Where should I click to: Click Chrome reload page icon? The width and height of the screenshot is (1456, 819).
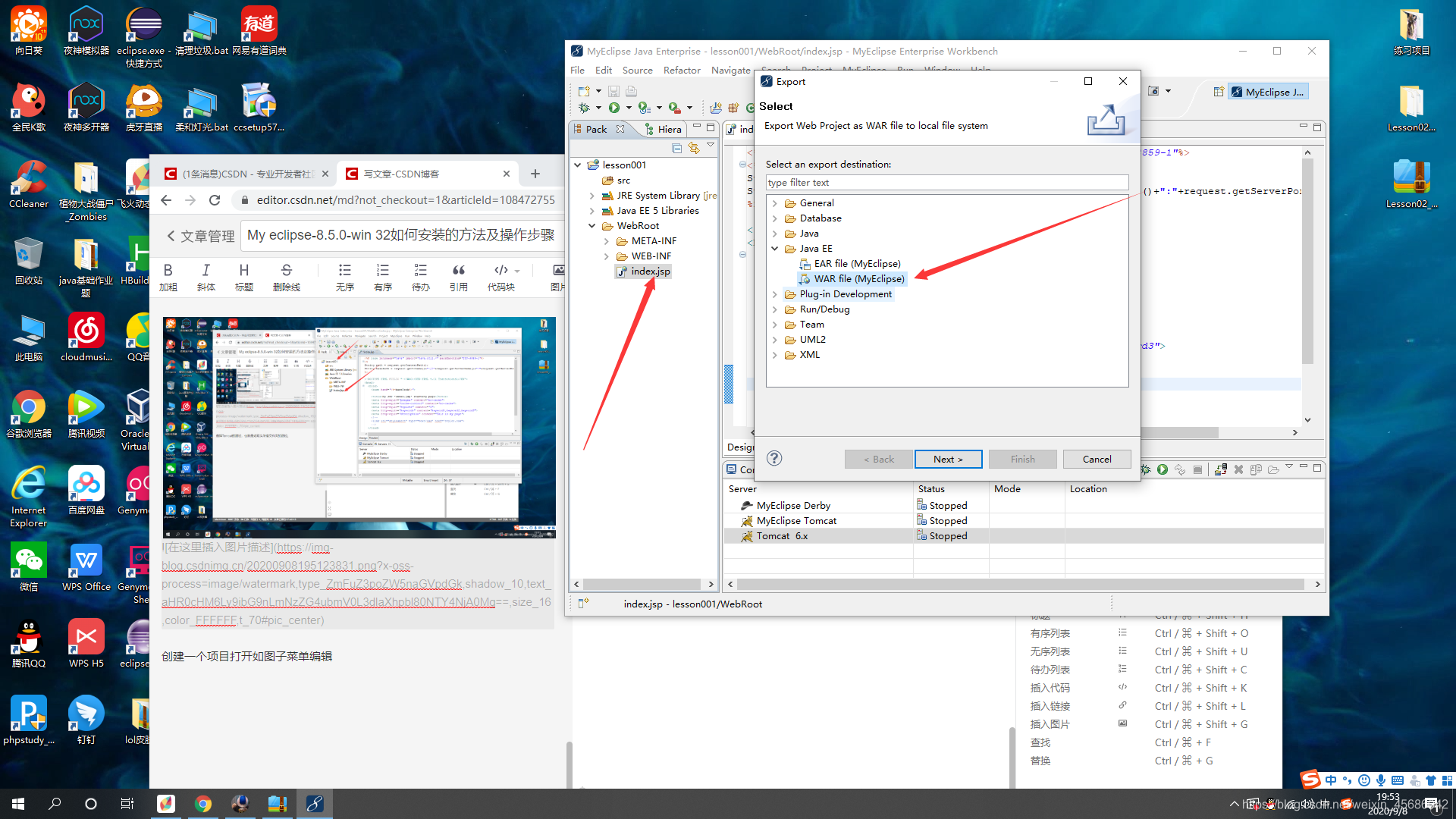click(215, 200)
